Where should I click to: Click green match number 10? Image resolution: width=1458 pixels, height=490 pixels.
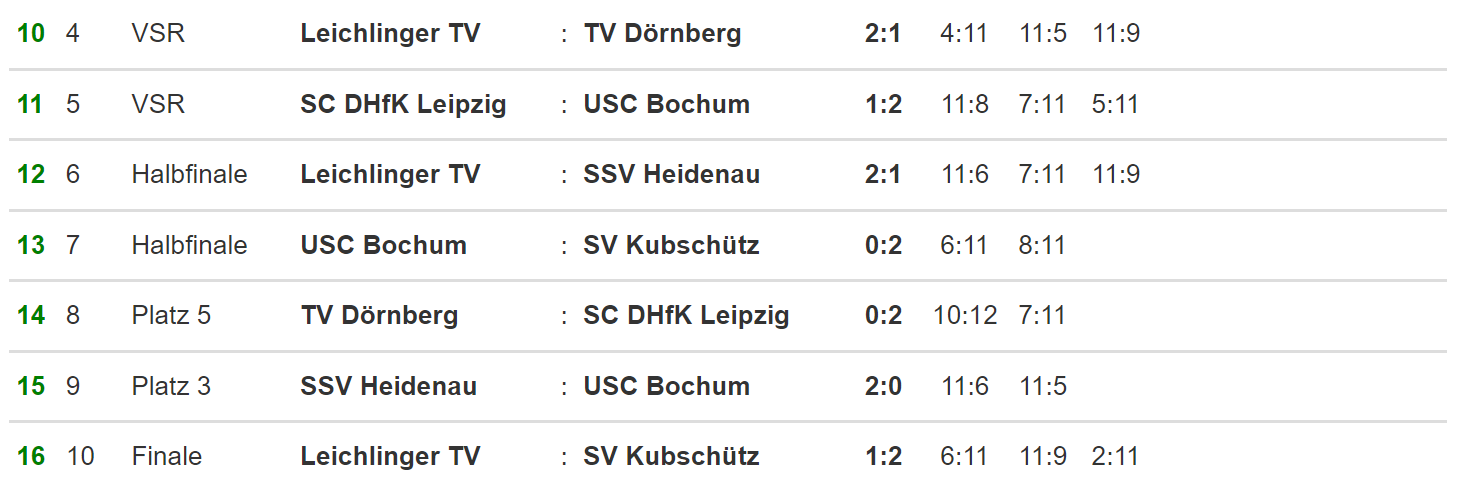click(31, 33)
